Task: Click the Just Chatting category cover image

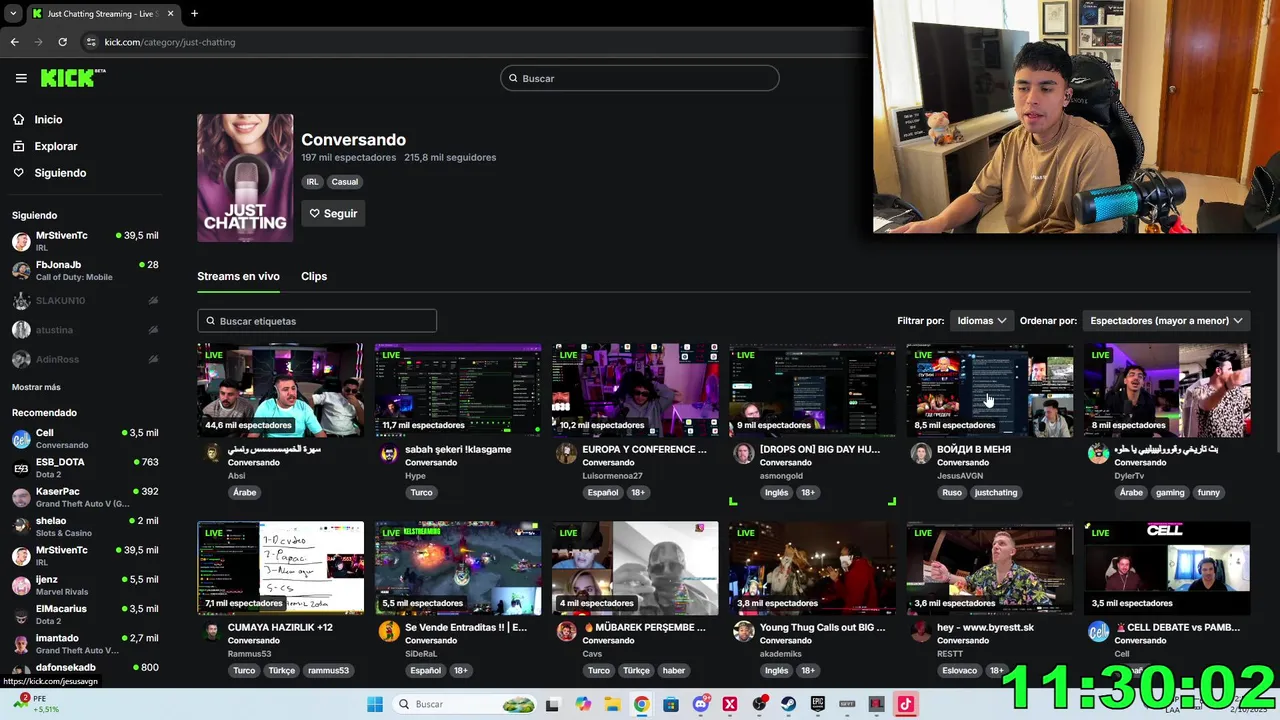Action: [245, 178]
